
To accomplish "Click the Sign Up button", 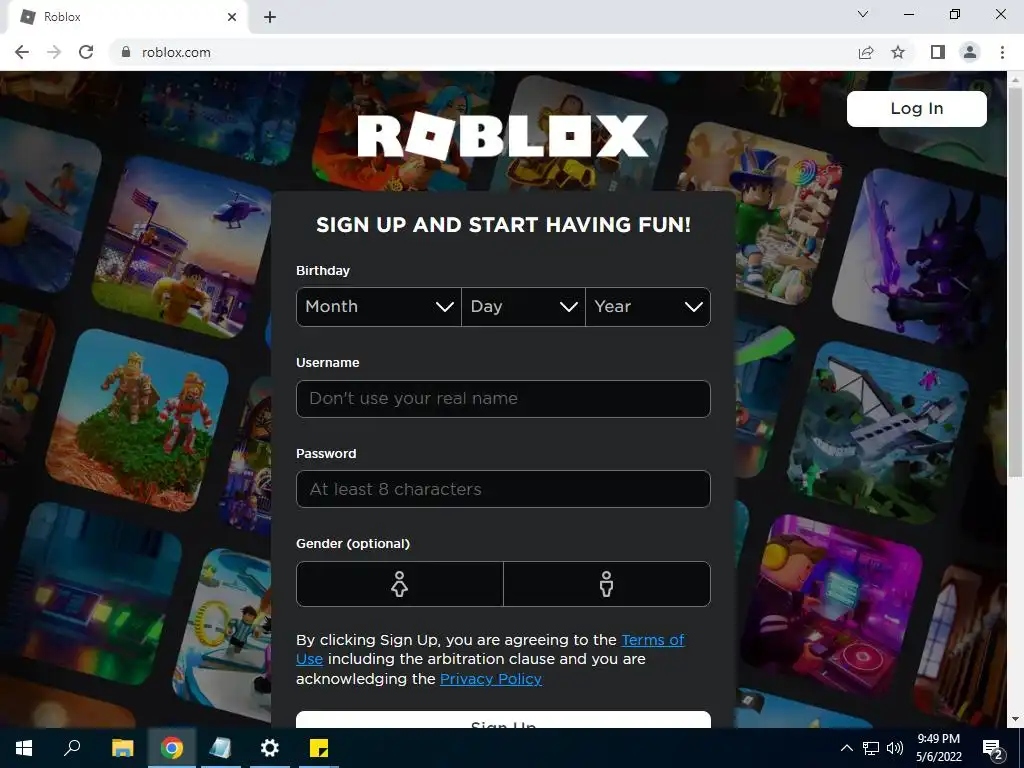I will 503,720.
